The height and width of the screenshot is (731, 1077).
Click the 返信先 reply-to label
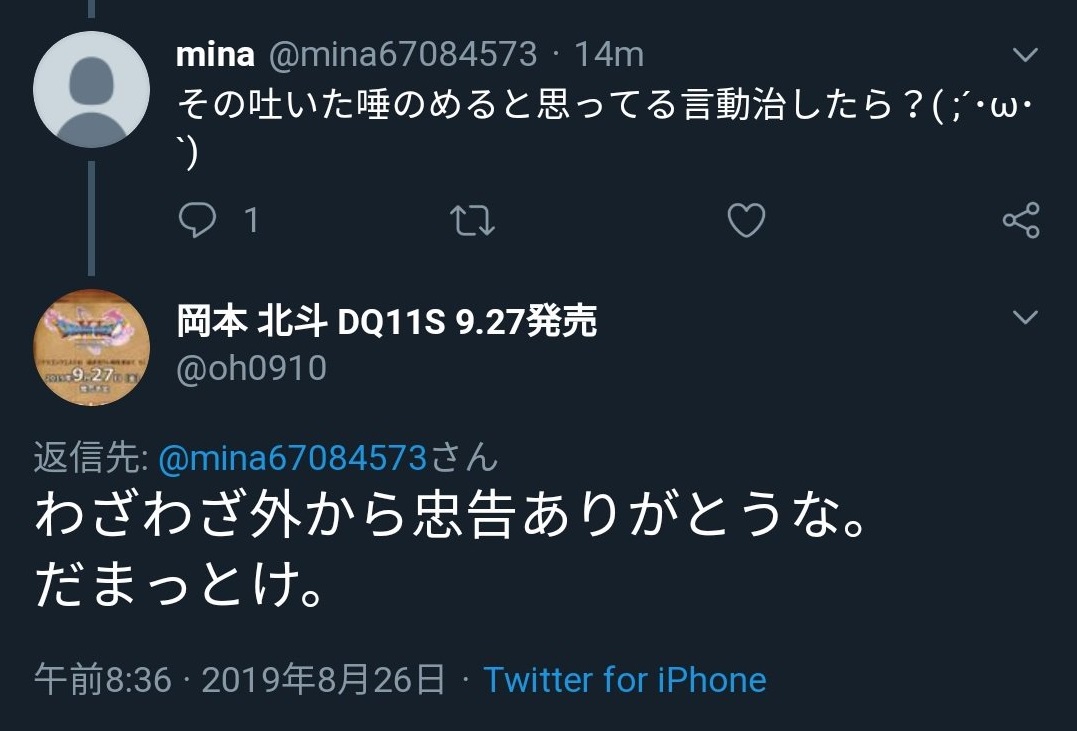(x=90, y=458)
